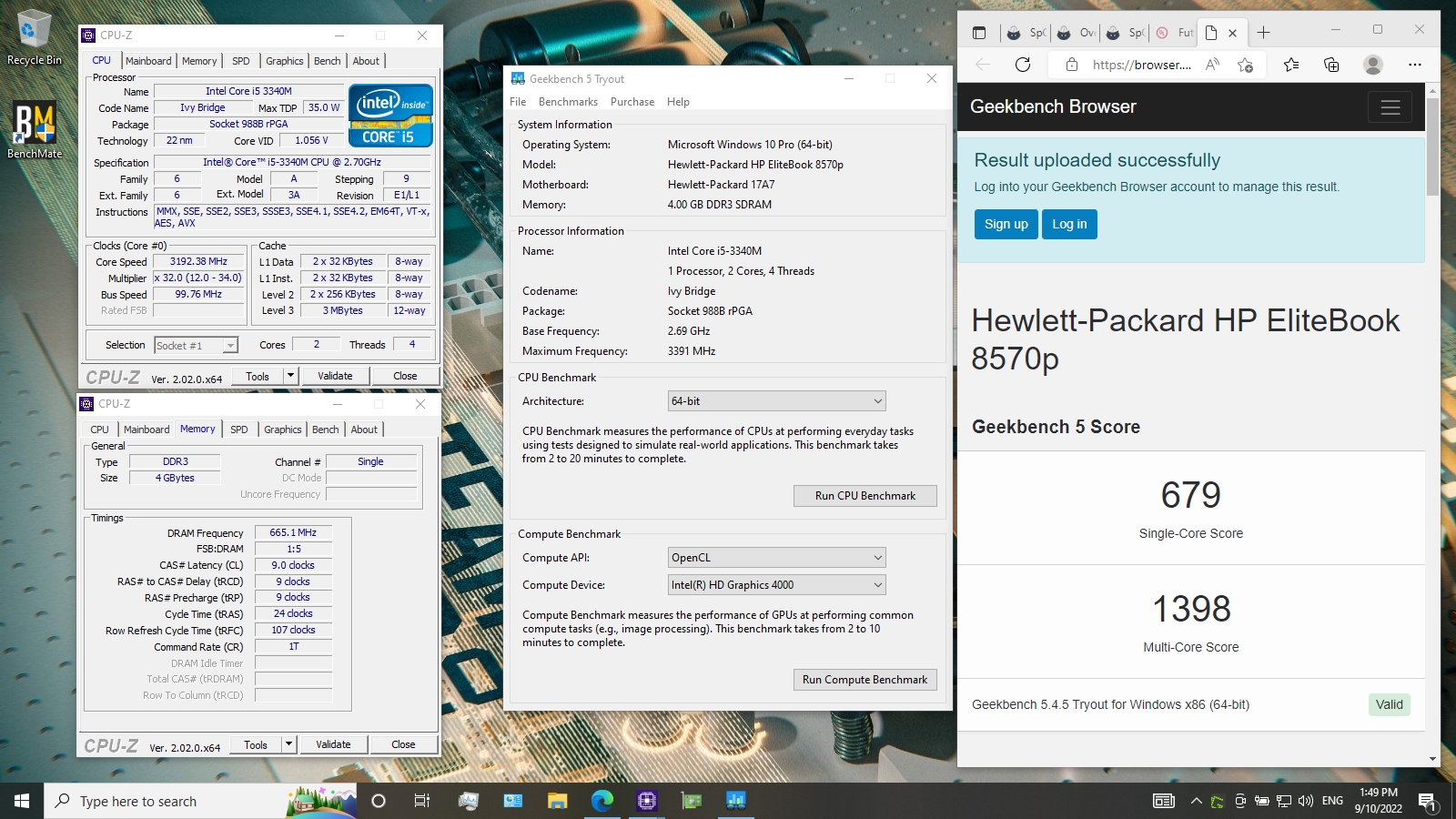Open the Edge tab actions menu icon
This screenshot has height=819, width=1456.
click(979, 33)
